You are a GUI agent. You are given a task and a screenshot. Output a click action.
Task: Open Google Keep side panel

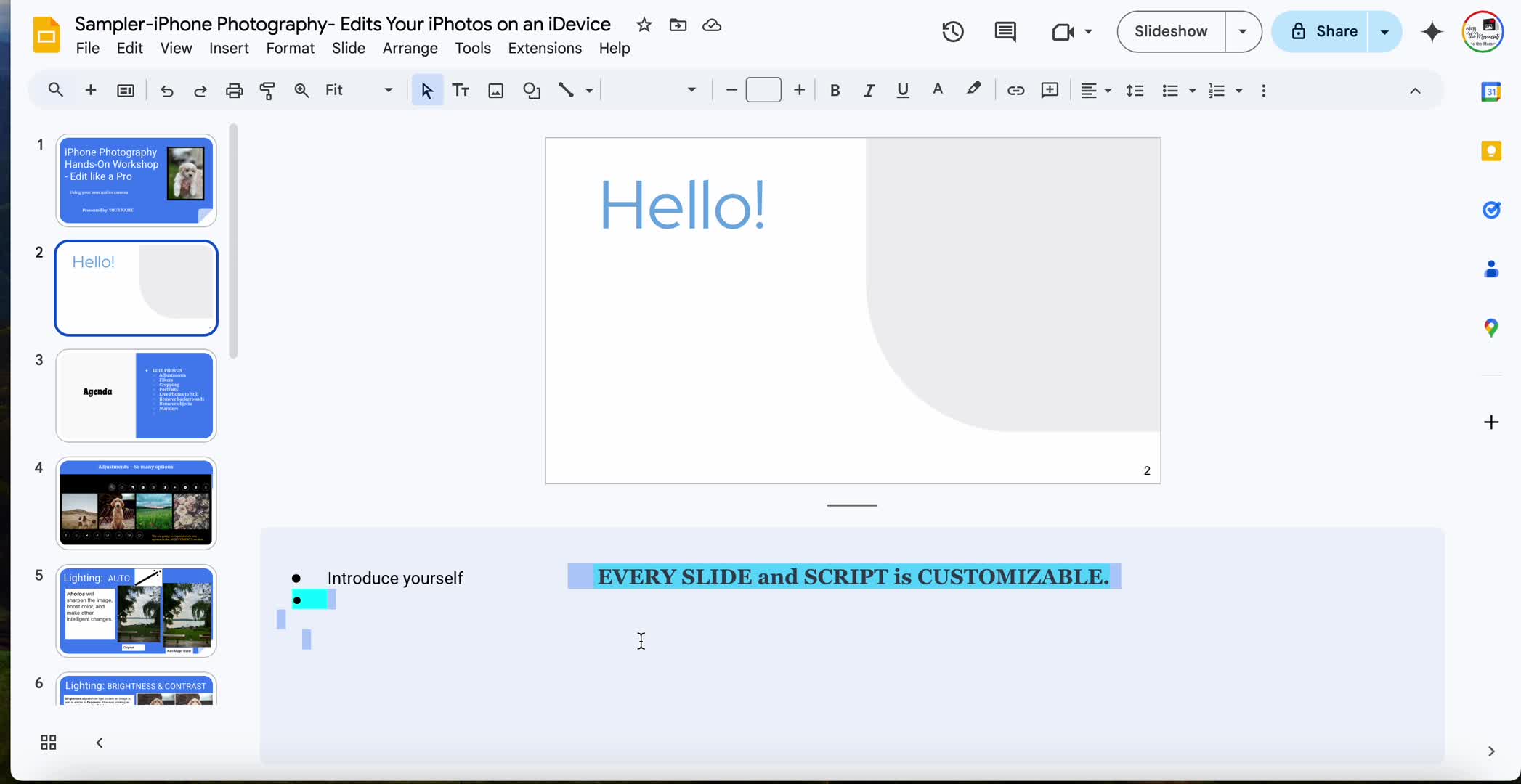[x=1491, y=151]
